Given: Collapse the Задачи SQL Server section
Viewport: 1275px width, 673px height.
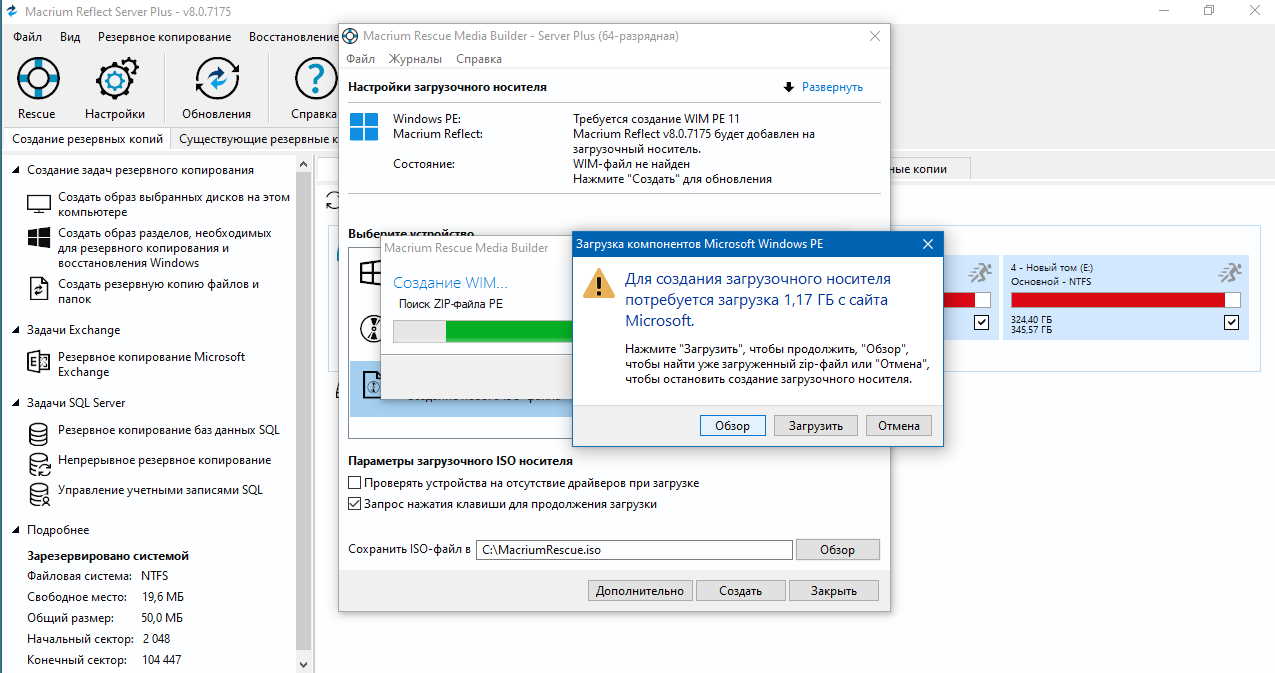Looking at the screenshot, I should click(16, 403).
